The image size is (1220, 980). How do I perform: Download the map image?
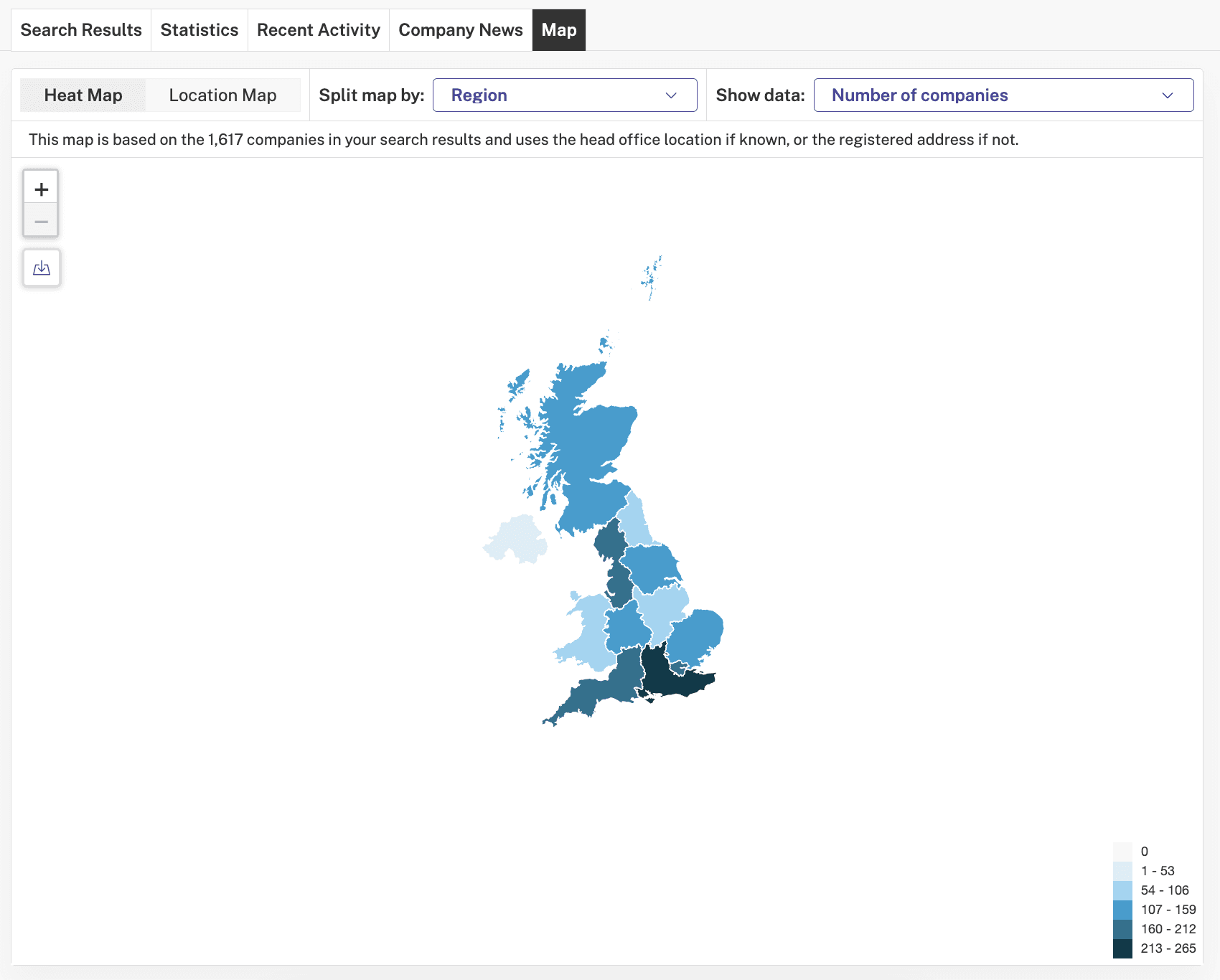tap(42, 268)
